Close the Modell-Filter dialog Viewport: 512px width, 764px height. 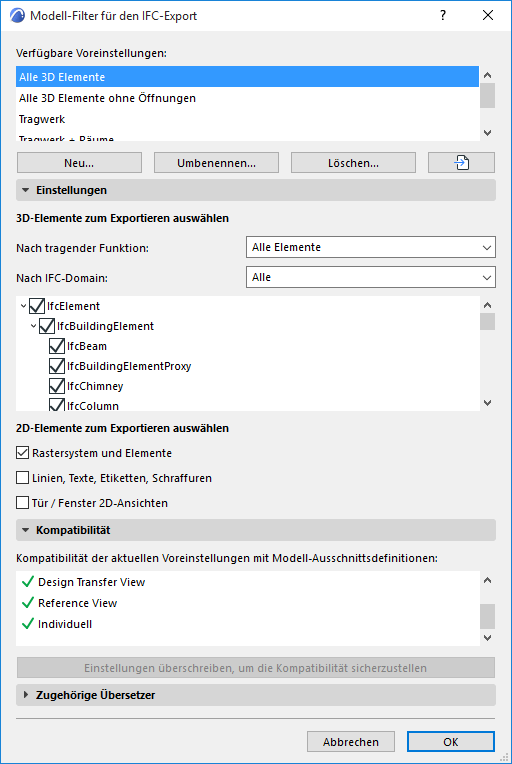coord(488,16)
